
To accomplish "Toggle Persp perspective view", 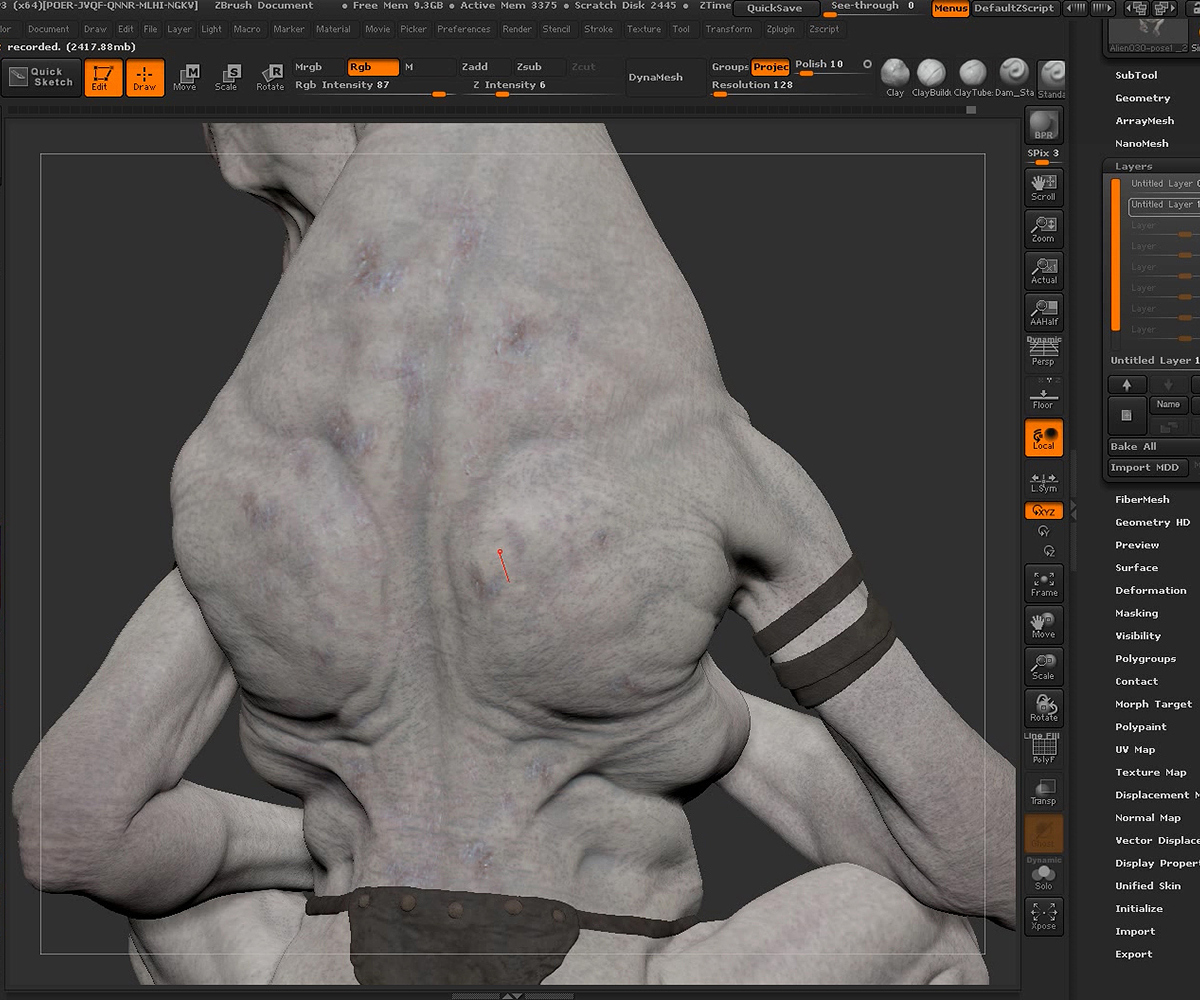I will tap(1043, 353).
